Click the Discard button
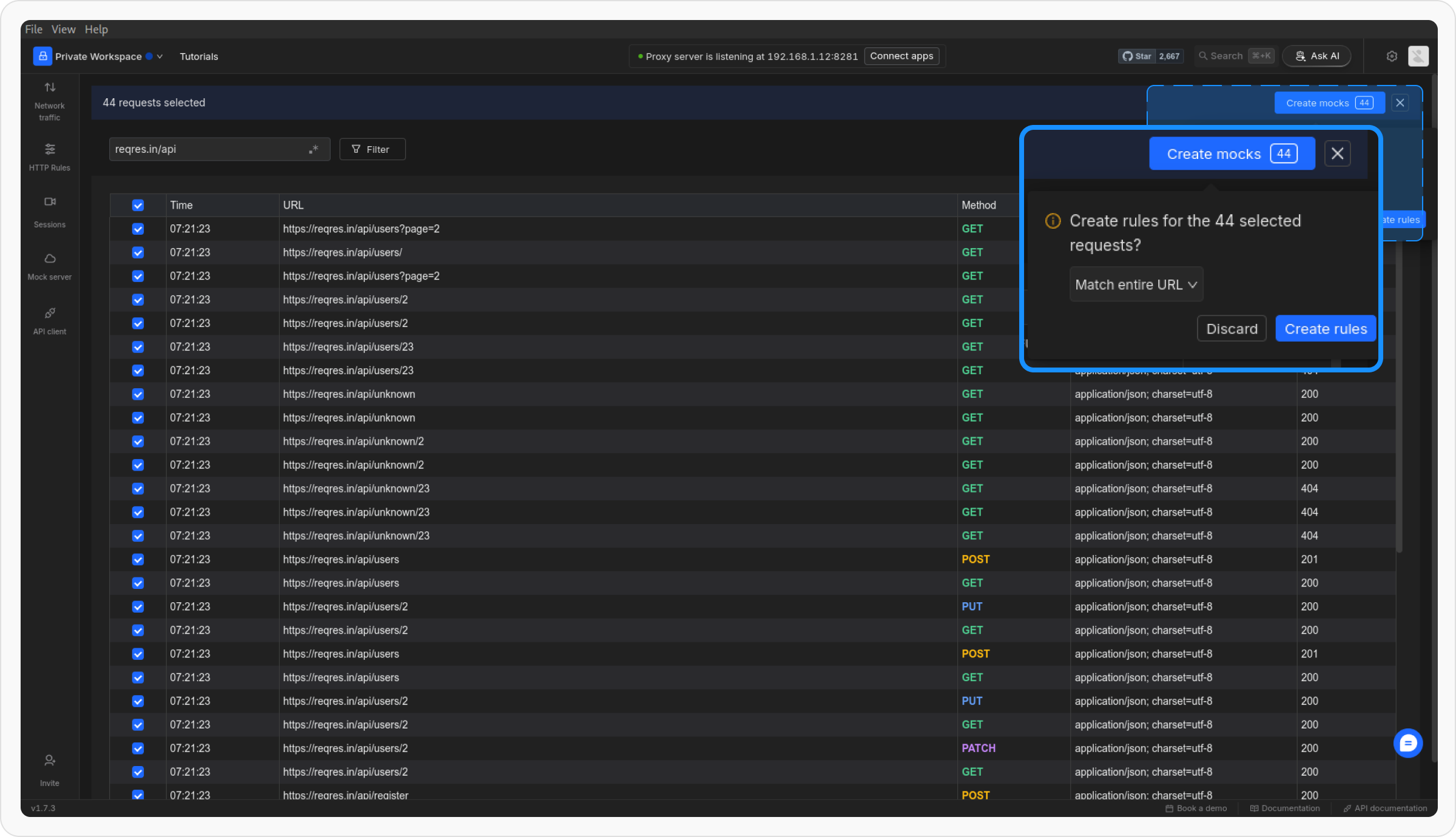The image size is (1456, 837). pos(1232,329)
